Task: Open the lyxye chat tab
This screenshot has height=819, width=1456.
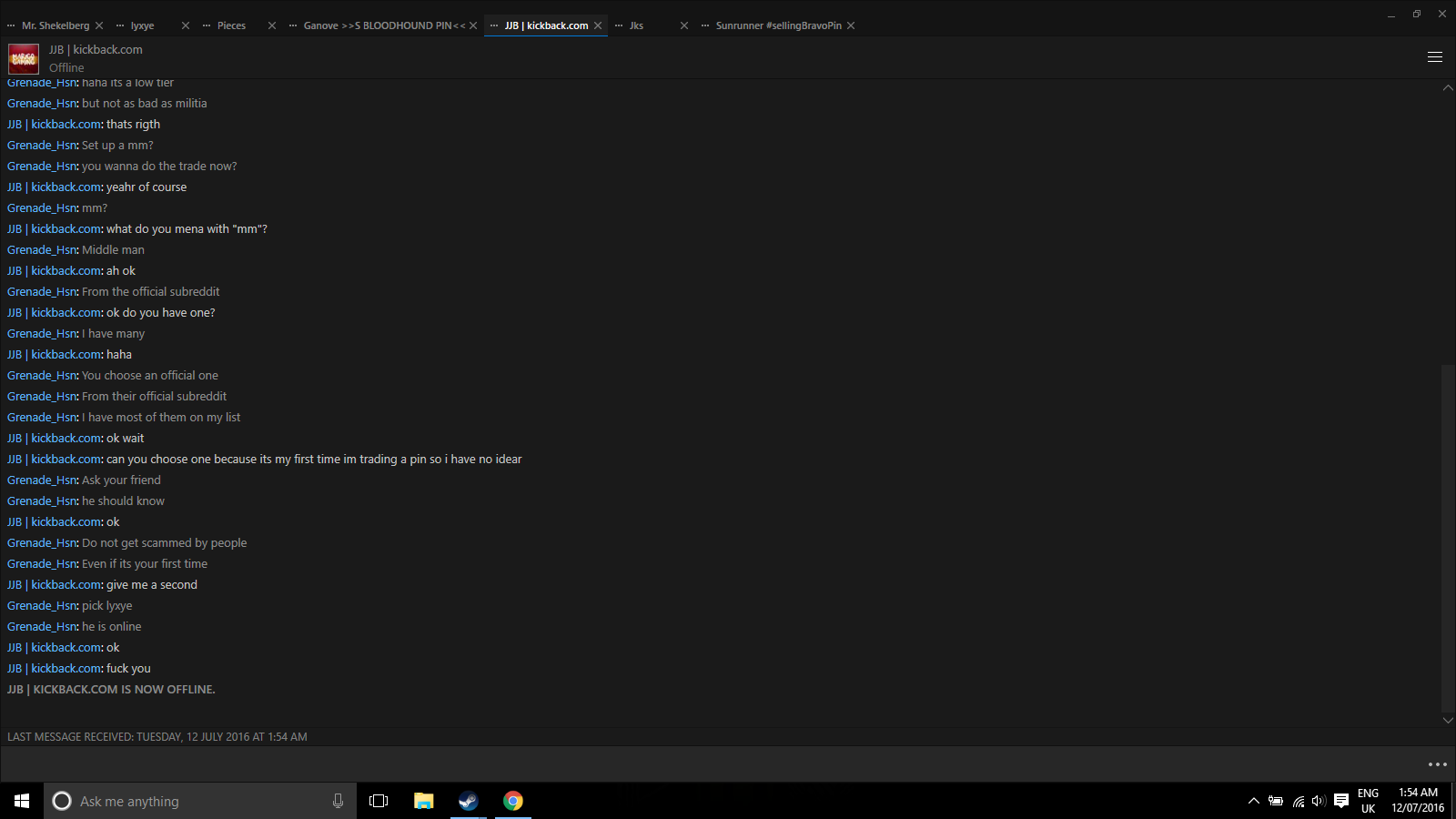Action: (x=142, y=25)
